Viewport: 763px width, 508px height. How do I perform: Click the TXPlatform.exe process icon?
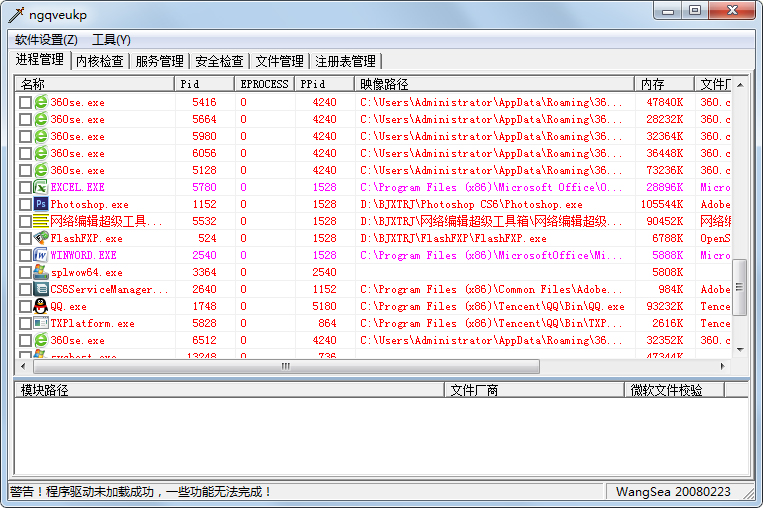click(41, 323)
